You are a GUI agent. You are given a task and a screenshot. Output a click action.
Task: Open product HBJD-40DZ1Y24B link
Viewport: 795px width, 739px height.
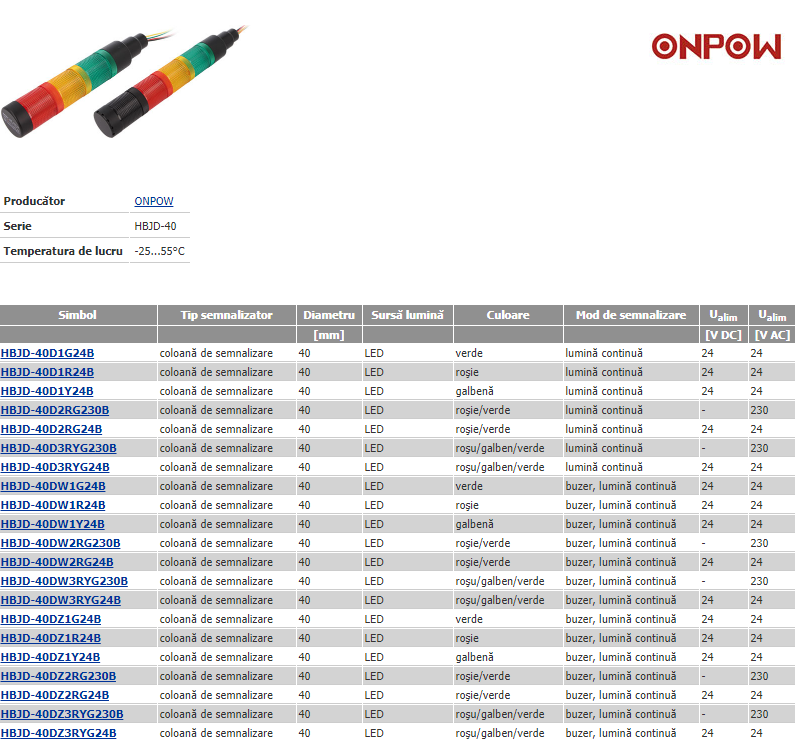pos(51,657)
